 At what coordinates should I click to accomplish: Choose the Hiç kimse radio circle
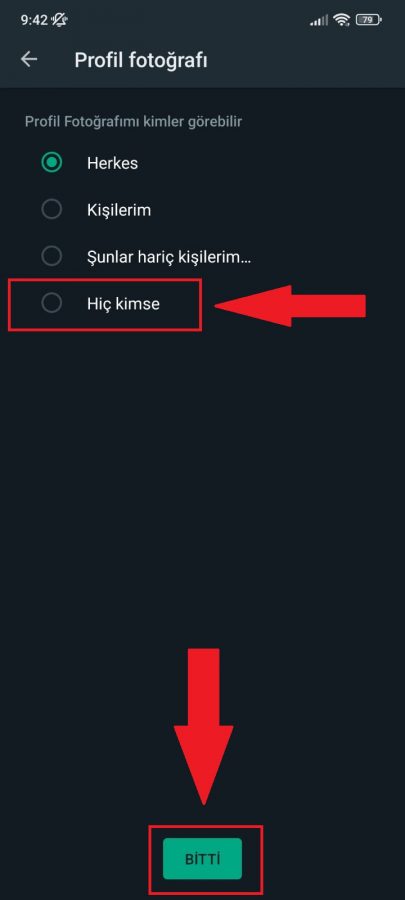[x=52, y=303]
